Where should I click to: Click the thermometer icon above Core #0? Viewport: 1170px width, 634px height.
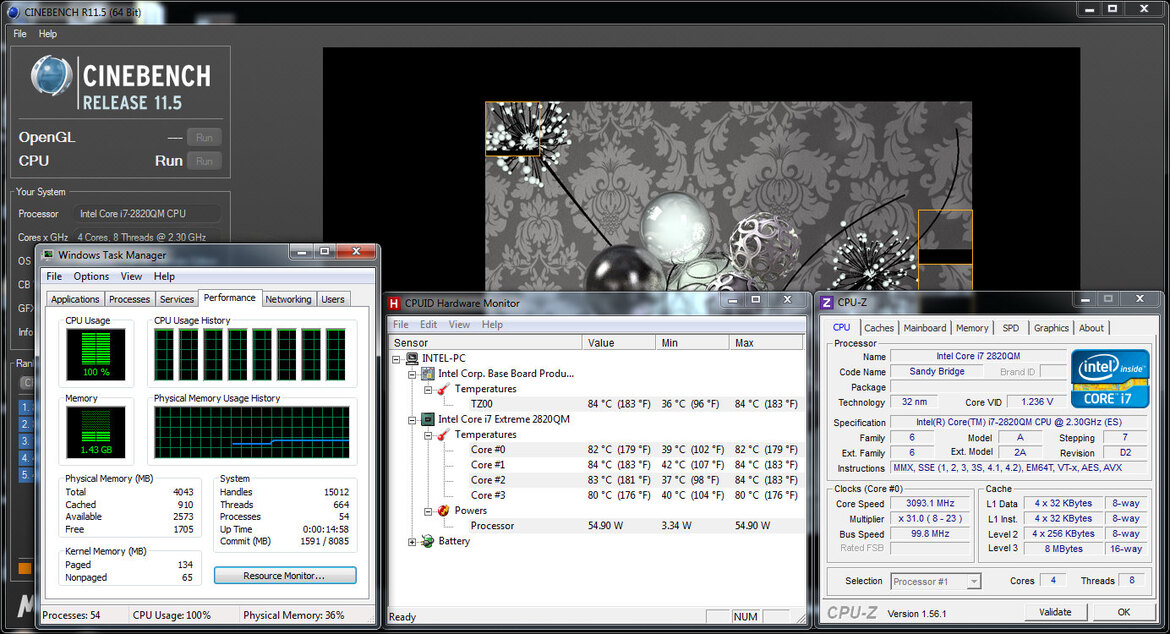click(x=444, y=434)
